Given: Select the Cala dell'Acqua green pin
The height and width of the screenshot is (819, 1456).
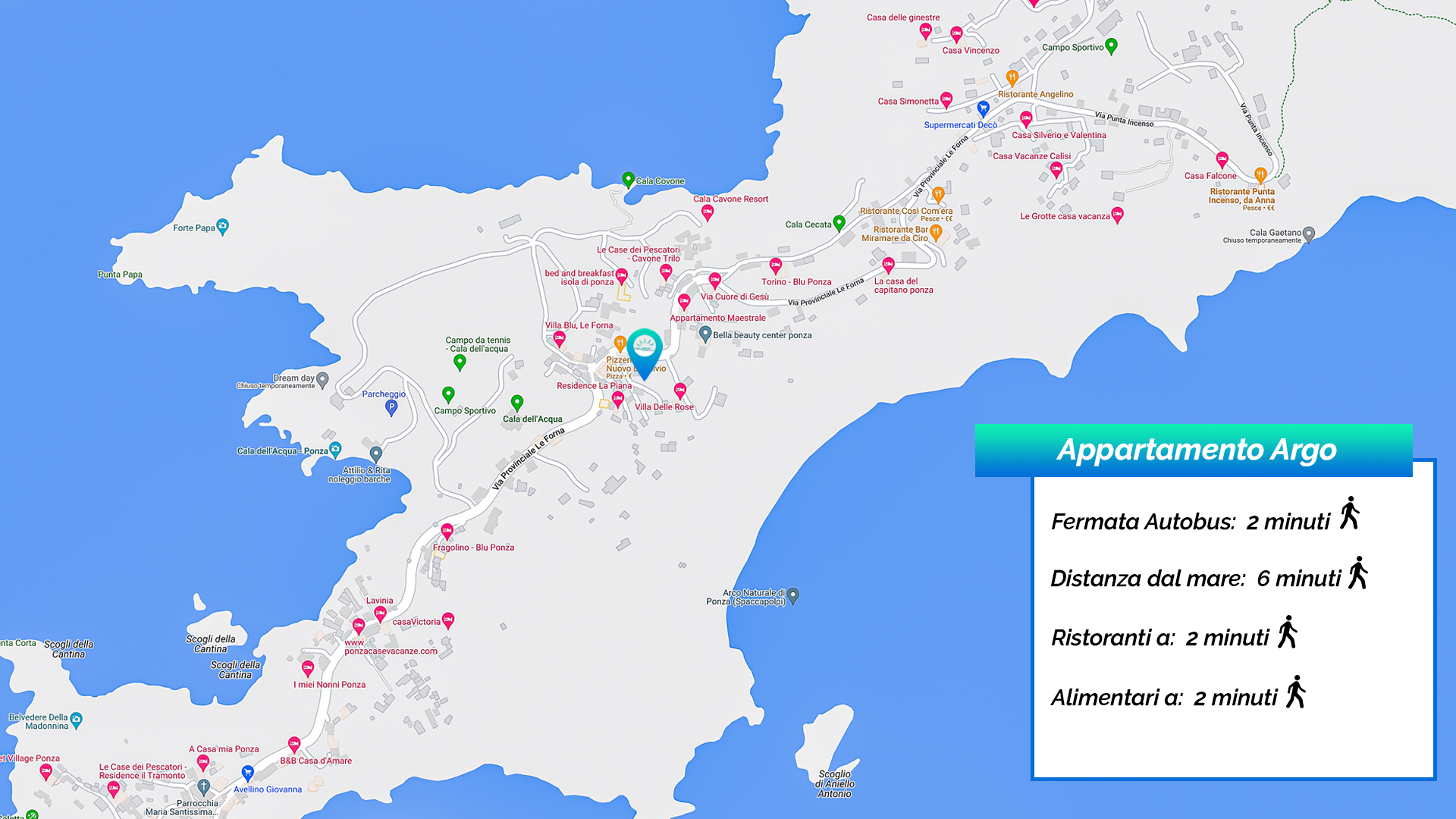Looking at the screenshot, I should click(517, 403).
